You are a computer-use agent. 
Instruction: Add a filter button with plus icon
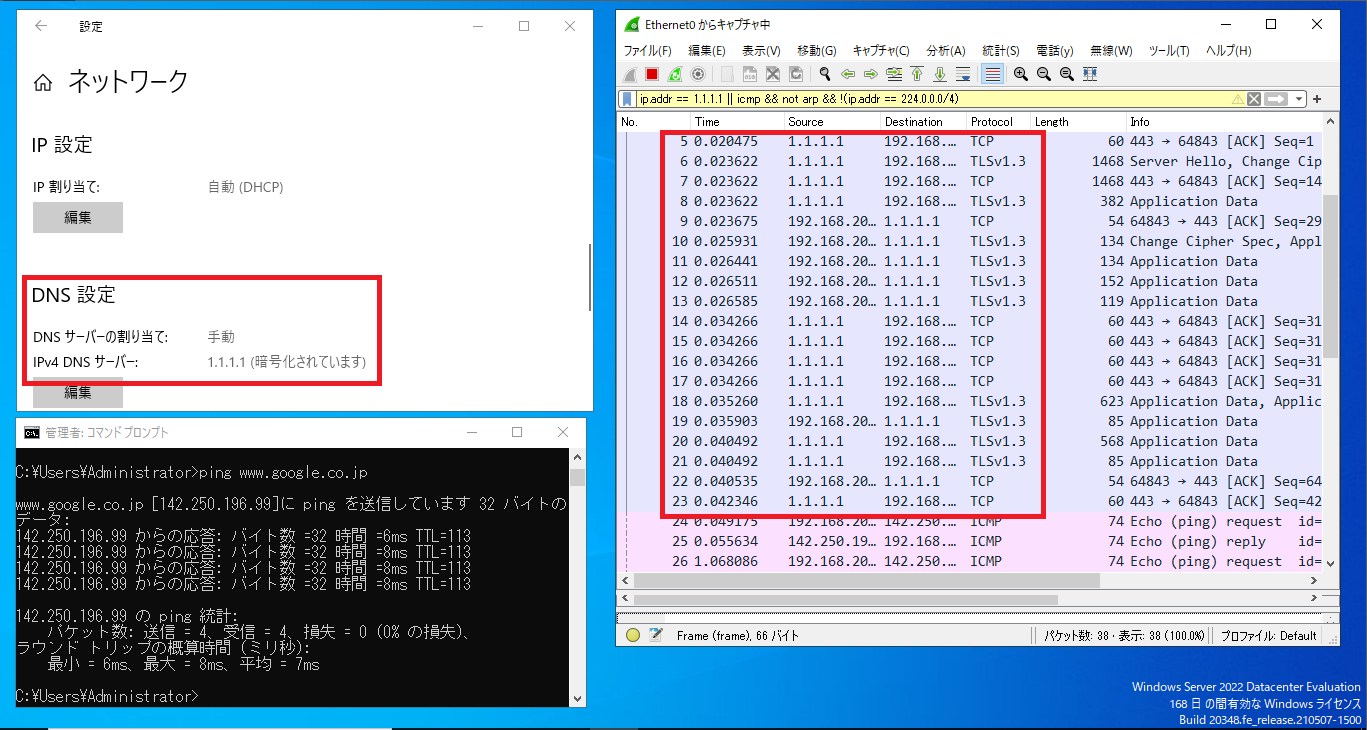(1317, 99)
